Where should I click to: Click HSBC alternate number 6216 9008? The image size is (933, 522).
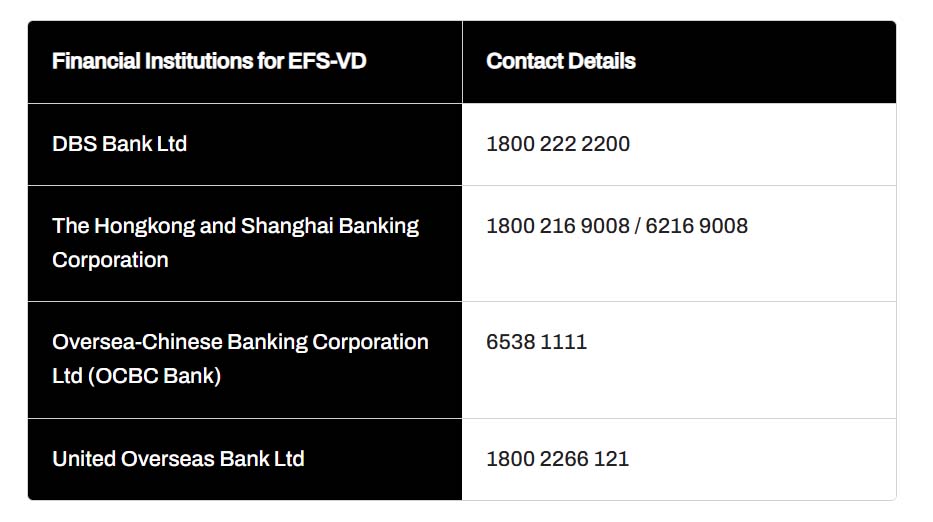697,226
